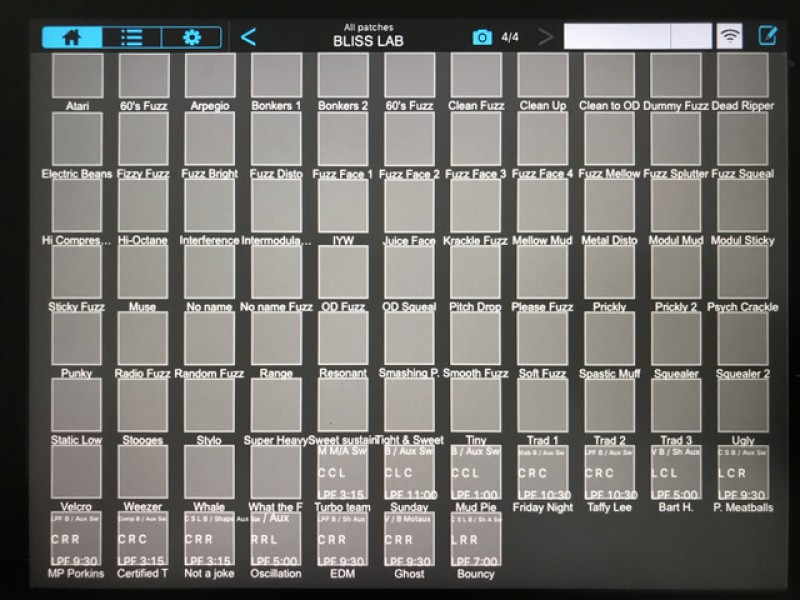Click the white text field in top bar
The image size is (800, 600).
pyautogui.click(x=616, y=37)
